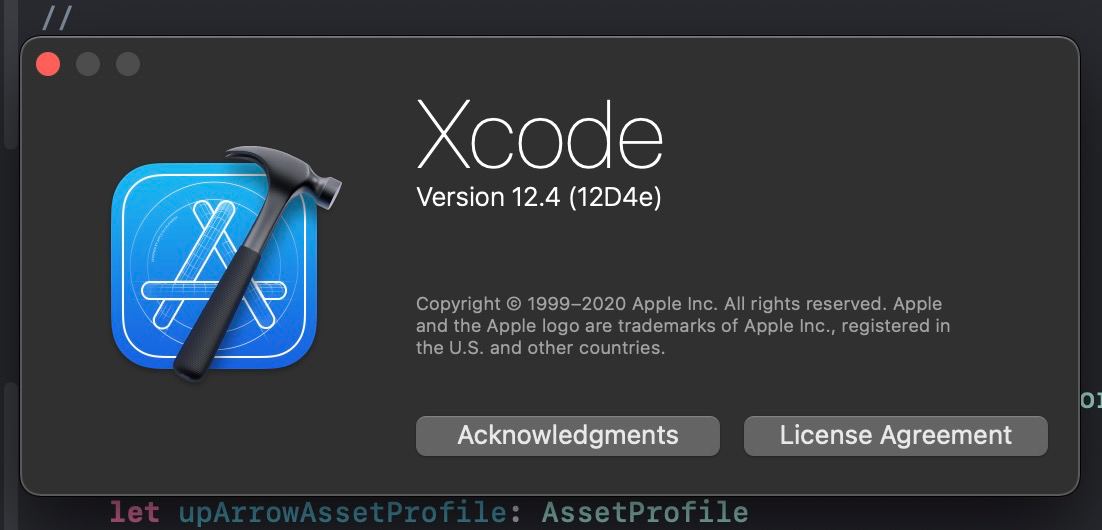Click the grayed-out minimize window button

(88, 65)
